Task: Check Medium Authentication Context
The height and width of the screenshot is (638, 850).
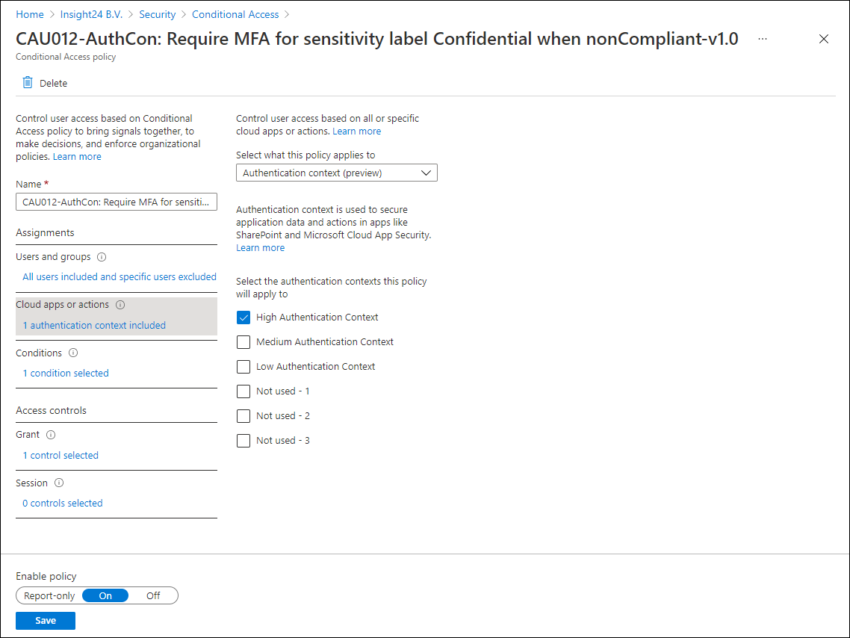Action: [x=243, y=342]
